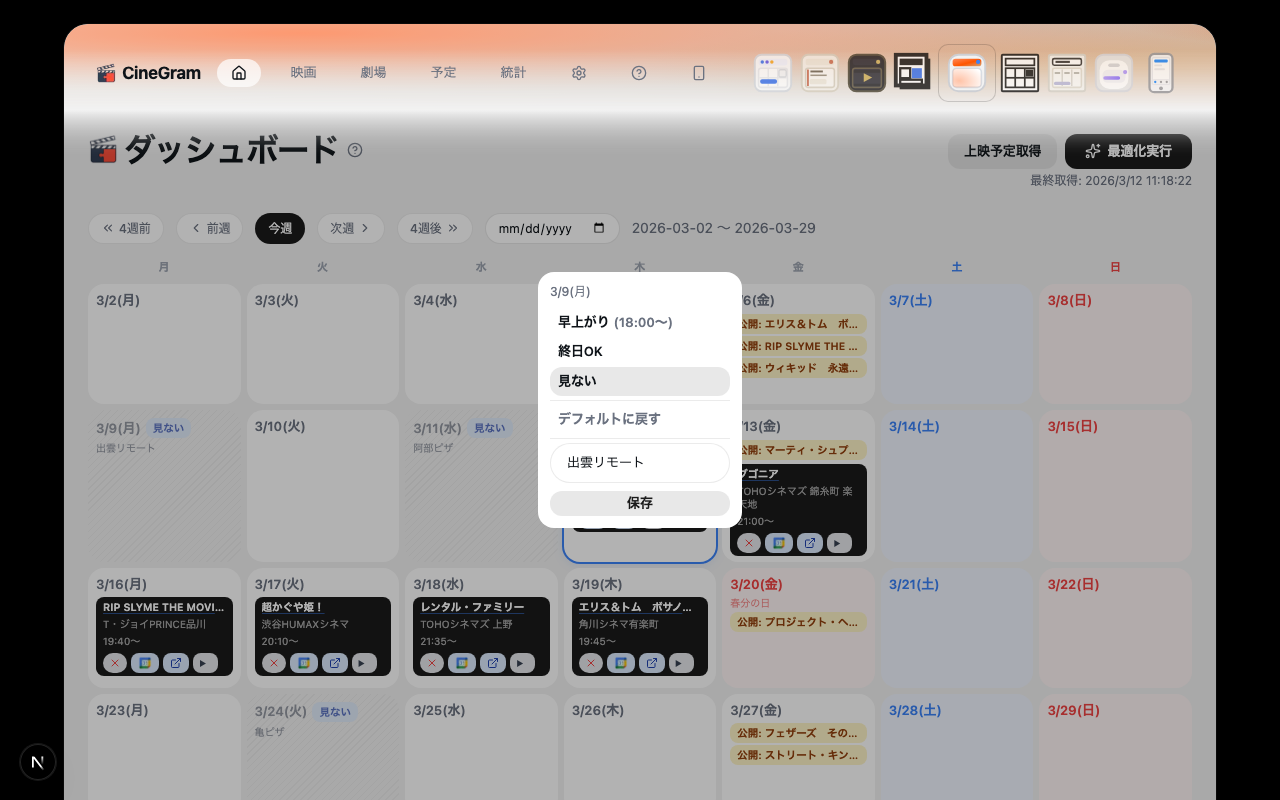Jump back with 4週前 double chevron
This screenshot has height=800, width=1280.
(x=126, y=228)
